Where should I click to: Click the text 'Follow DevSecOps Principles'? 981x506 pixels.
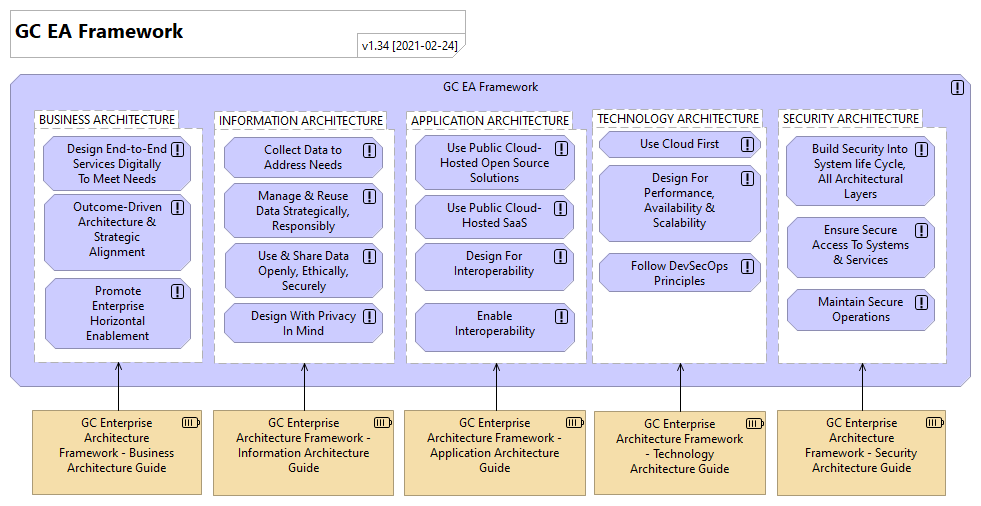pos(679,273)
